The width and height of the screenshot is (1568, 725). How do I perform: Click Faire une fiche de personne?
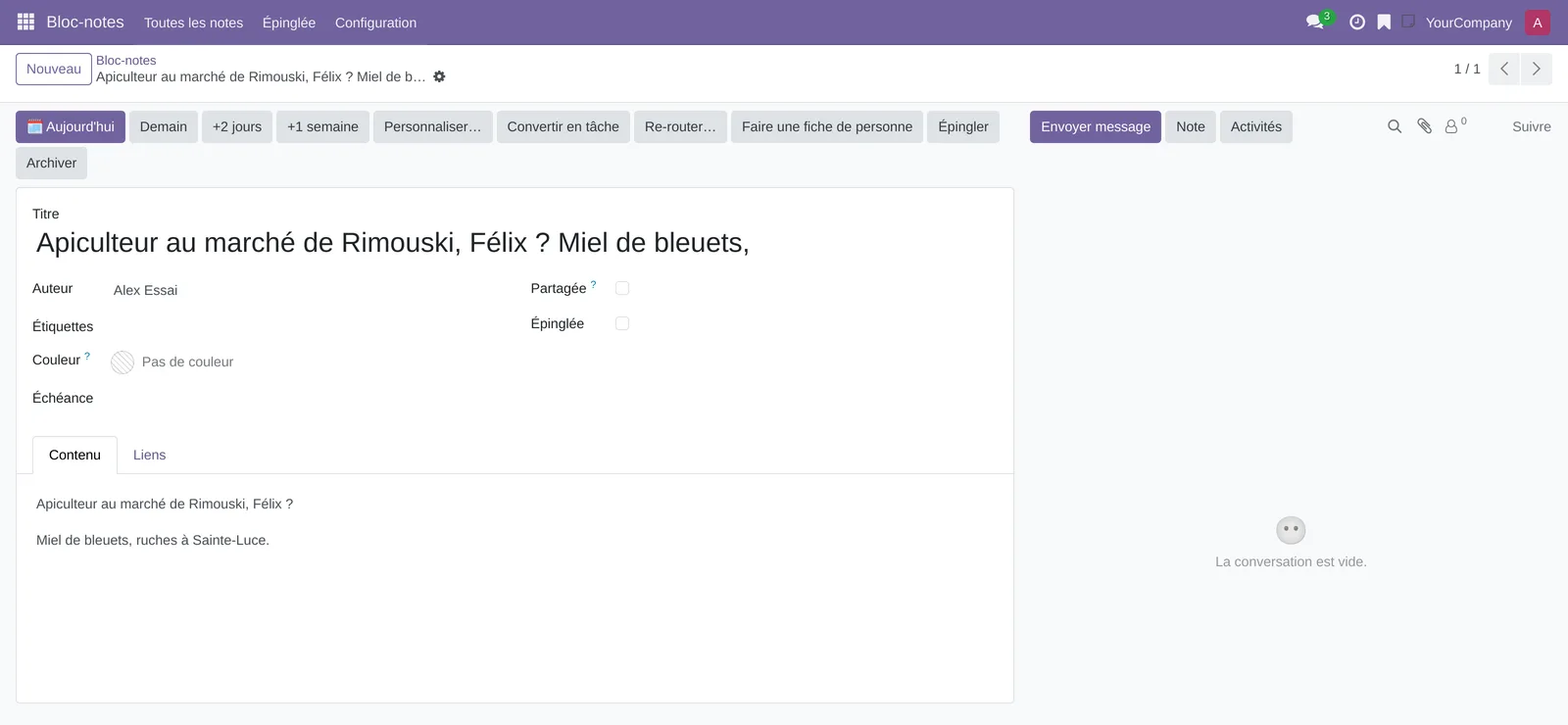pos(827,126)
